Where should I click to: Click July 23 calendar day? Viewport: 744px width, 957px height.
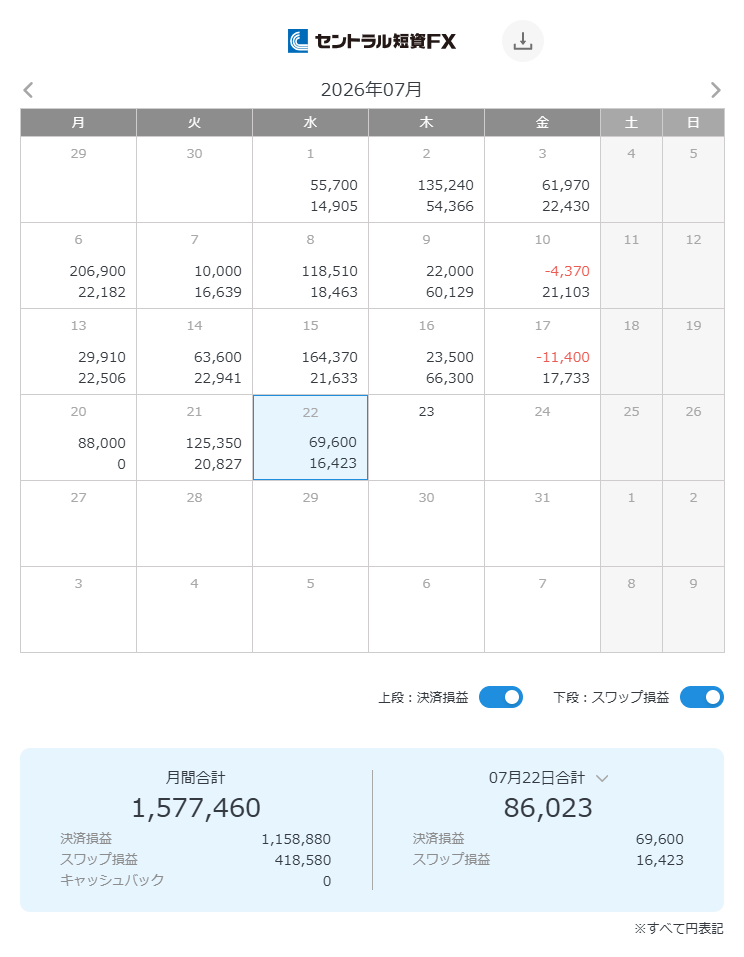pyautogui.click(x=427, y=438)
